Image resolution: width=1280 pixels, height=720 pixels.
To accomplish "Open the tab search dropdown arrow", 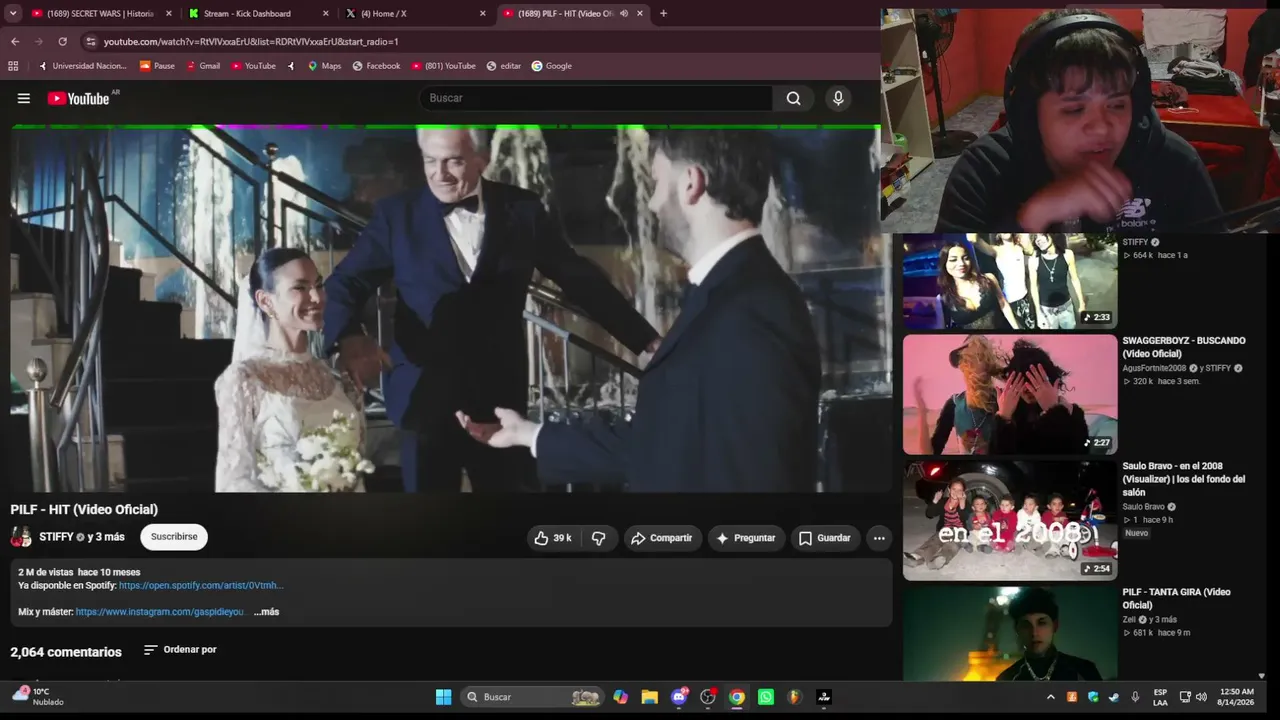I will pos(13,13).
